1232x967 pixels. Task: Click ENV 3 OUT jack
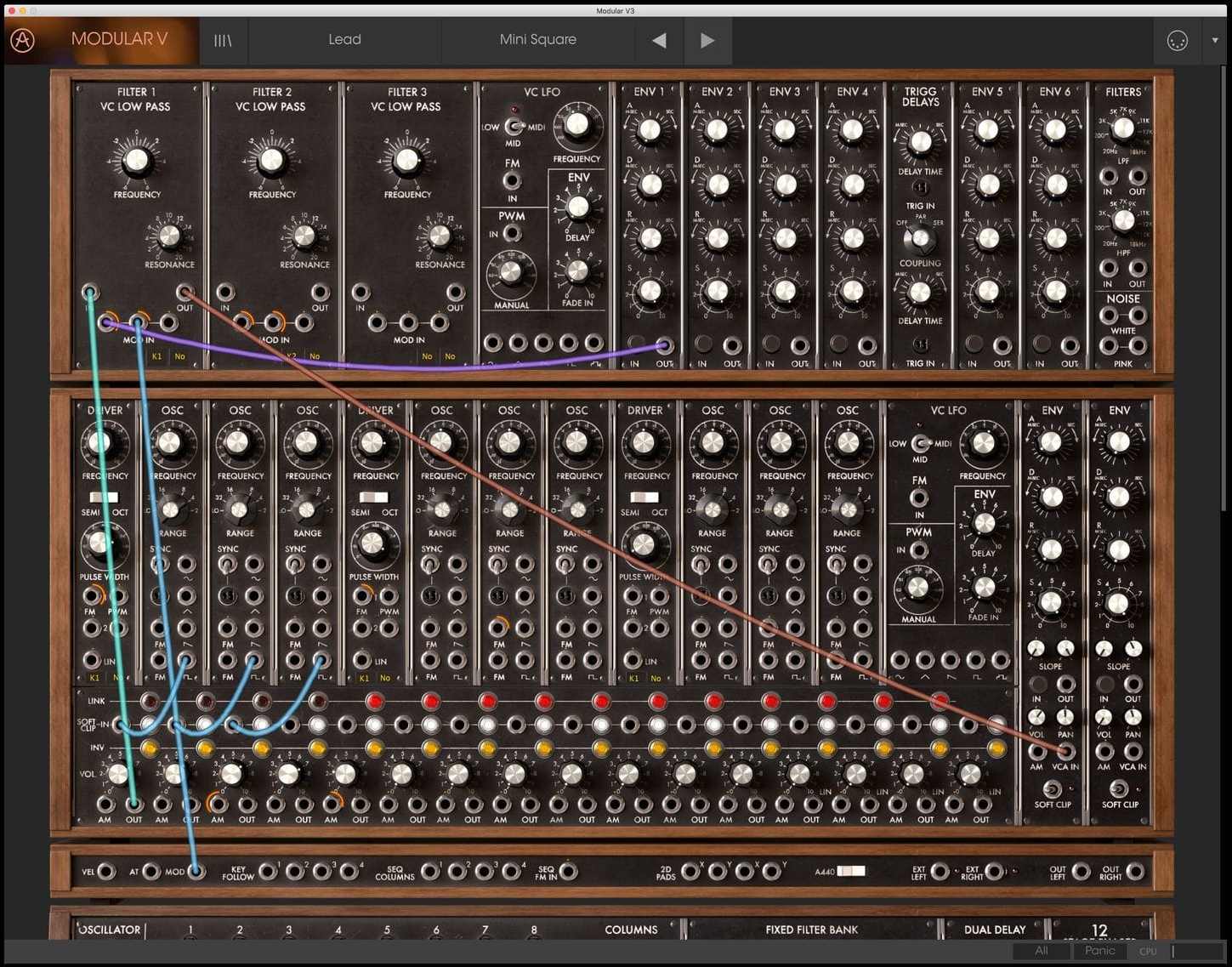pyautogui.click(x=799, y=345)
